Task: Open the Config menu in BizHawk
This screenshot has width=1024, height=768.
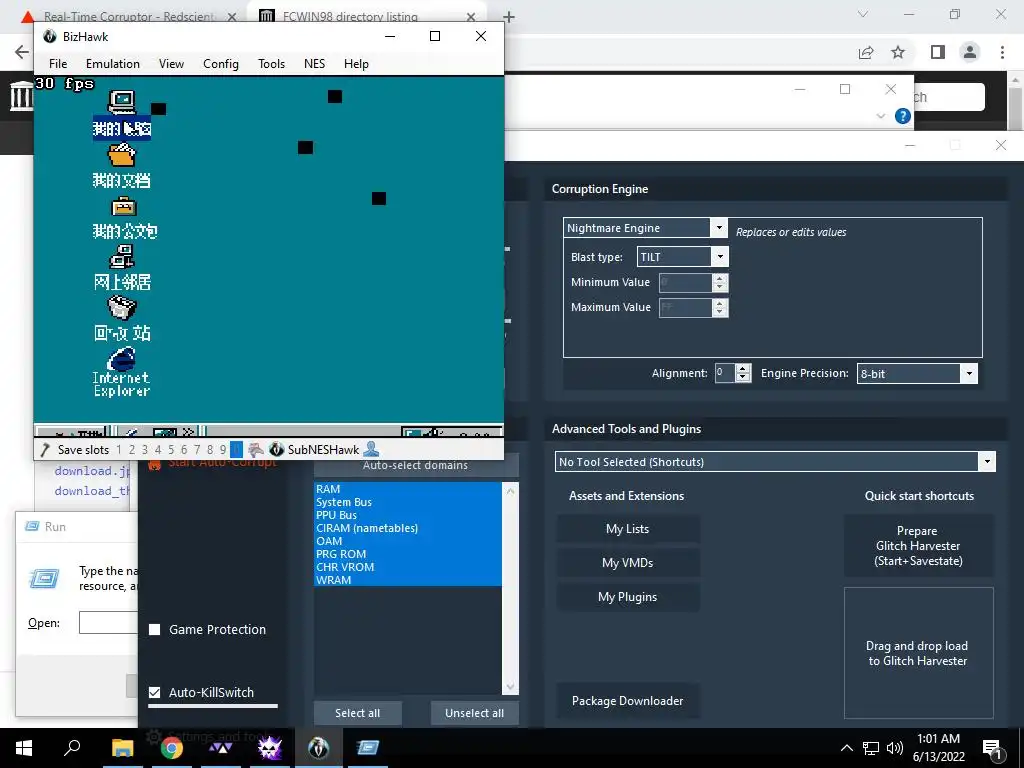Action: (221, 63)
